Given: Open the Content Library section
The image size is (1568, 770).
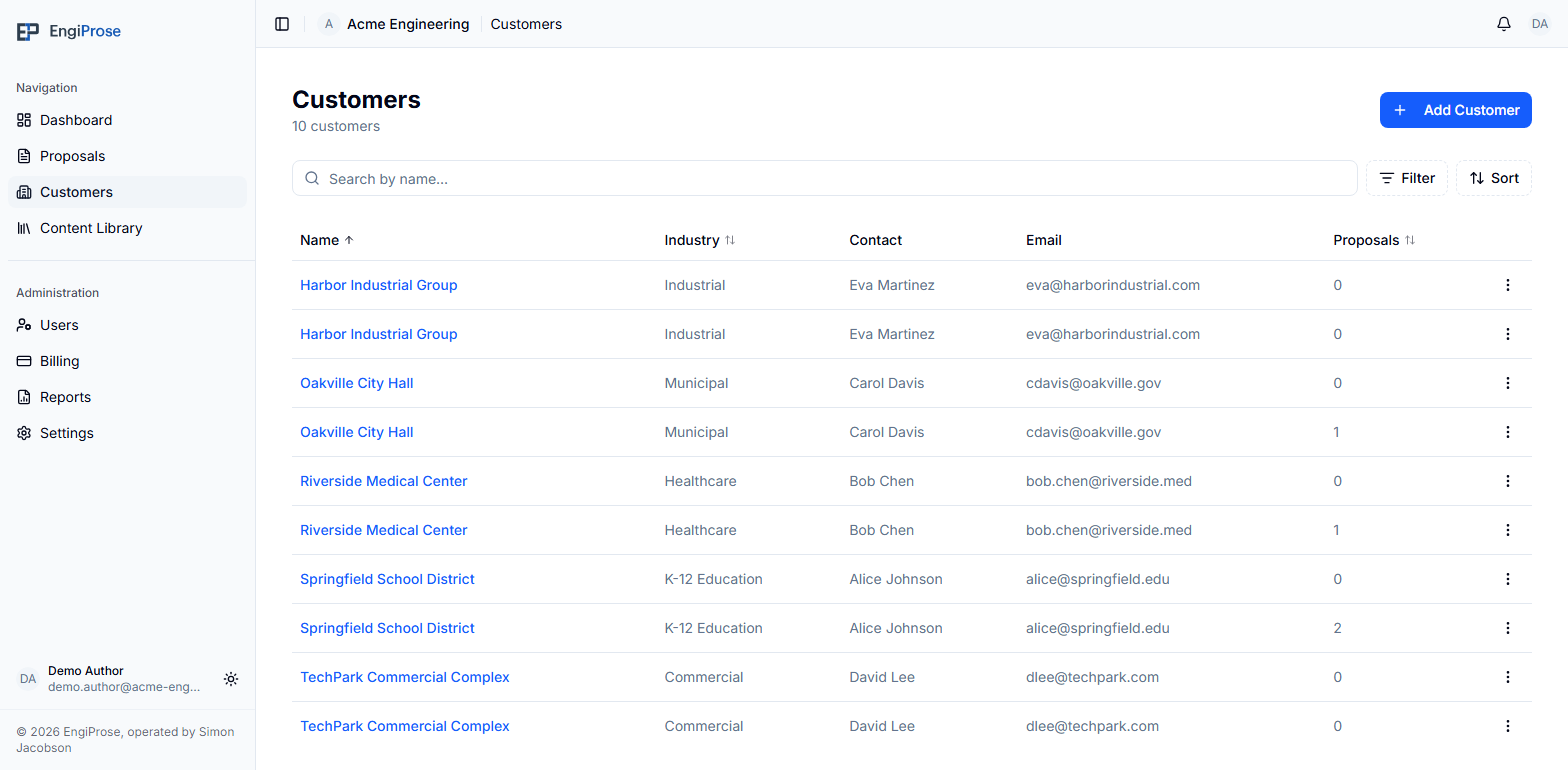Looking at the screenshot, I should 127,228.
